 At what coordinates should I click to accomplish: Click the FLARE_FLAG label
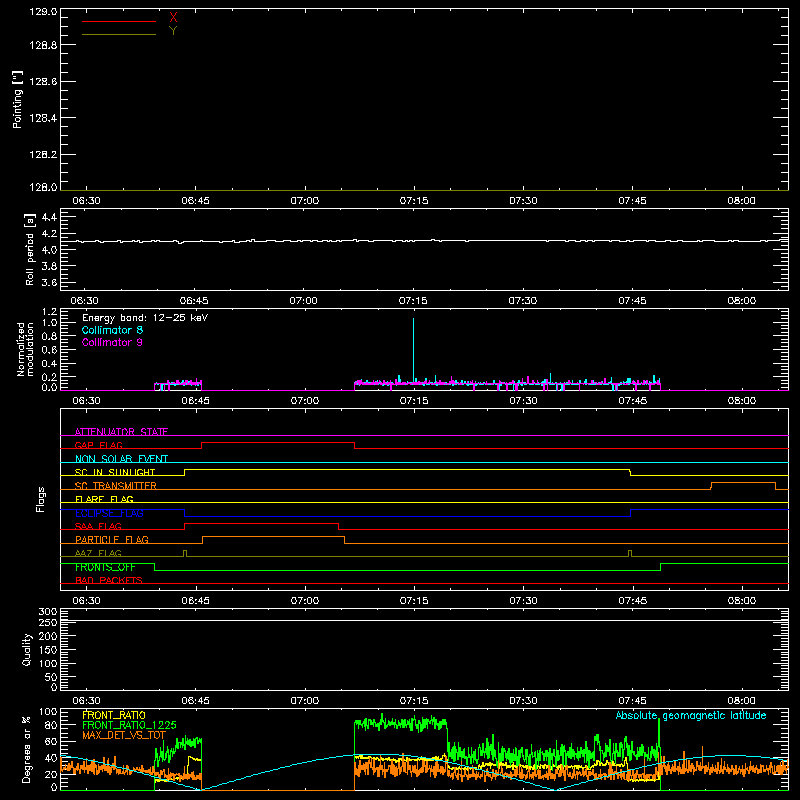104,499
